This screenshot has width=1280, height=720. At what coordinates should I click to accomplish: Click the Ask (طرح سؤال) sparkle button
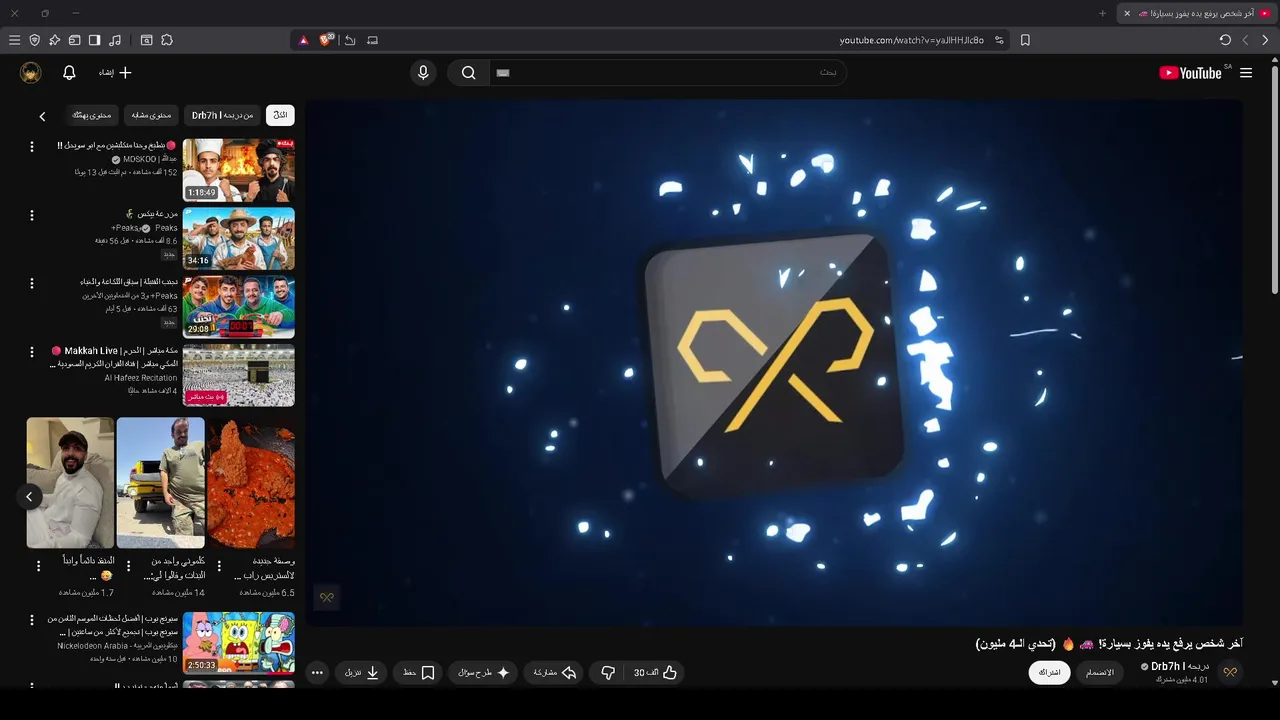483,673
